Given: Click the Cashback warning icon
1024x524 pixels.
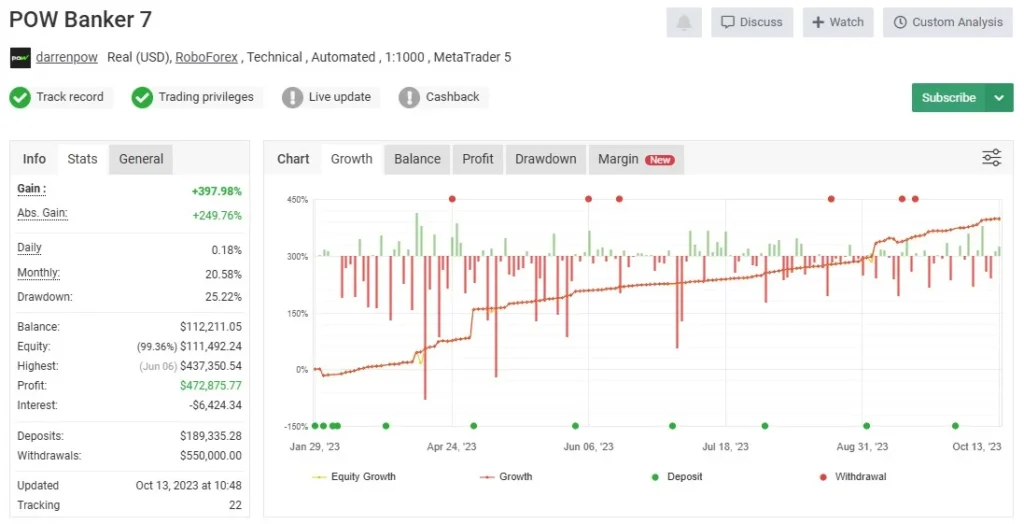Looking at the screenshot, I should coord(409,97).
